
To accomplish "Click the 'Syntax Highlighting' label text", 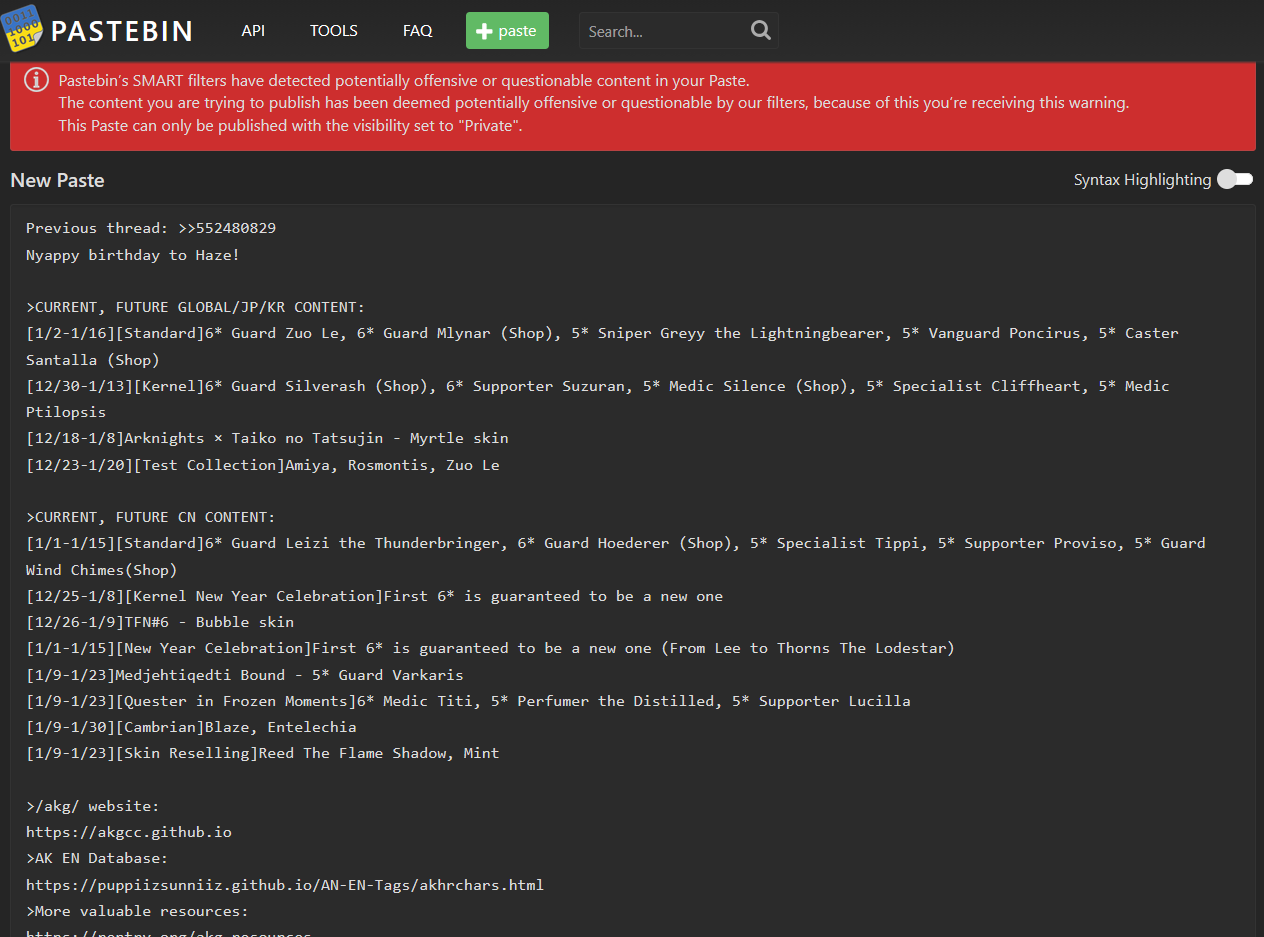I will click(1142, 180).
